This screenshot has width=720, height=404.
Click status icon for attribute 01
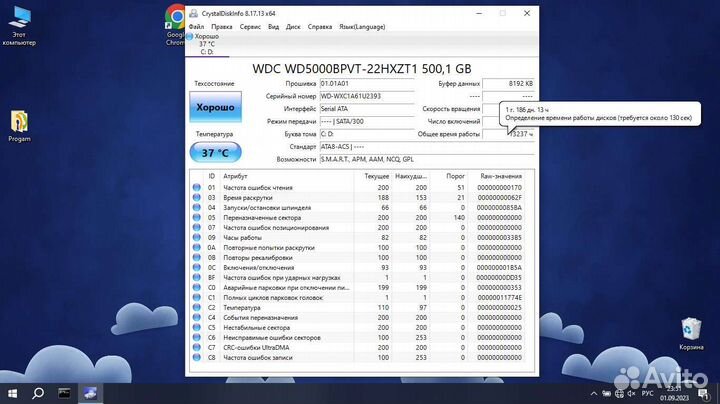197,187
